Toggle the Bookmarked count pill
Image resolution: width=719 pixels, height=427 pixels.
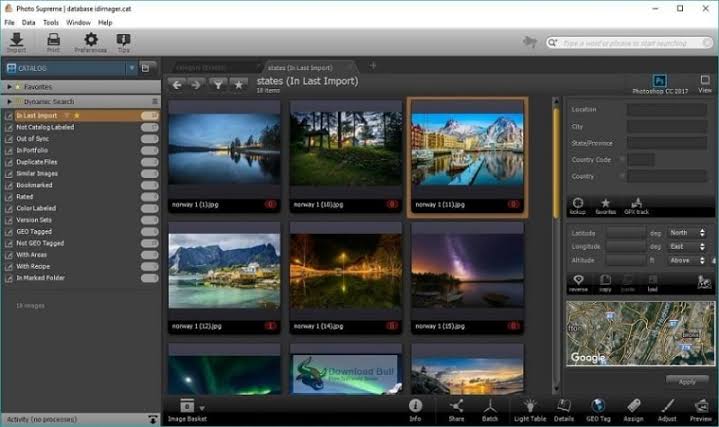(x=149, y=185)
